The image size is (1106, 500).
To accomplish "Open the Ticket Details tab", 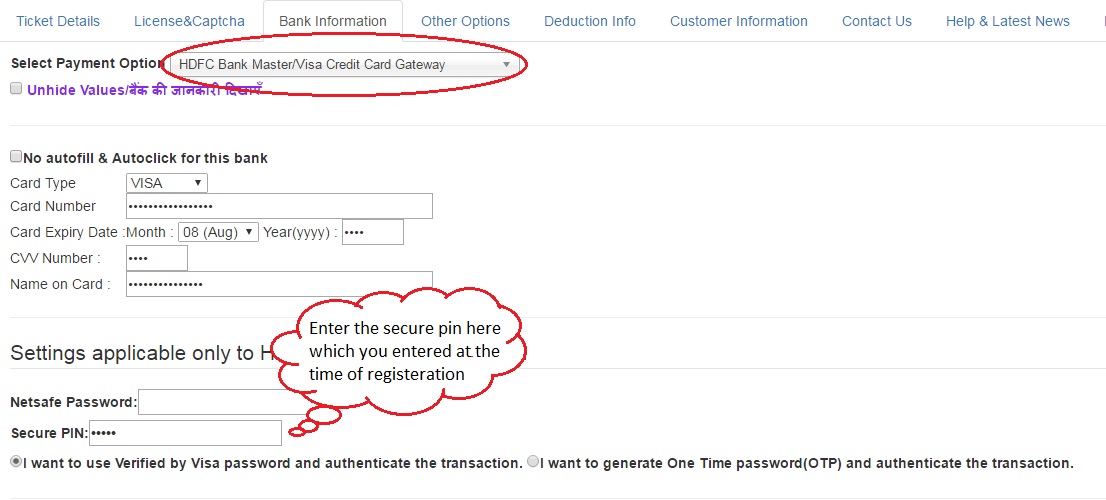I will point(58,21).
